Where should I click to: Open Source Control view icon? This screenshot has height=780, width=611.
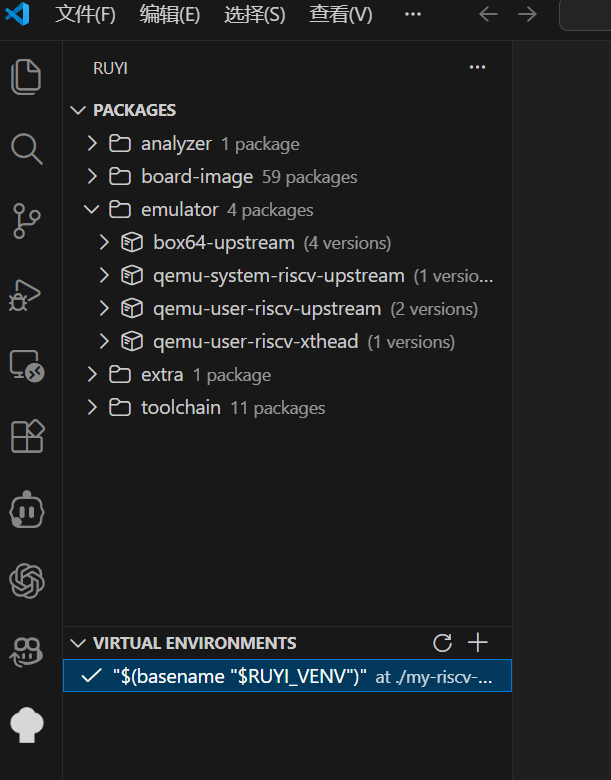pyautogui.click(x=26, y=221)
